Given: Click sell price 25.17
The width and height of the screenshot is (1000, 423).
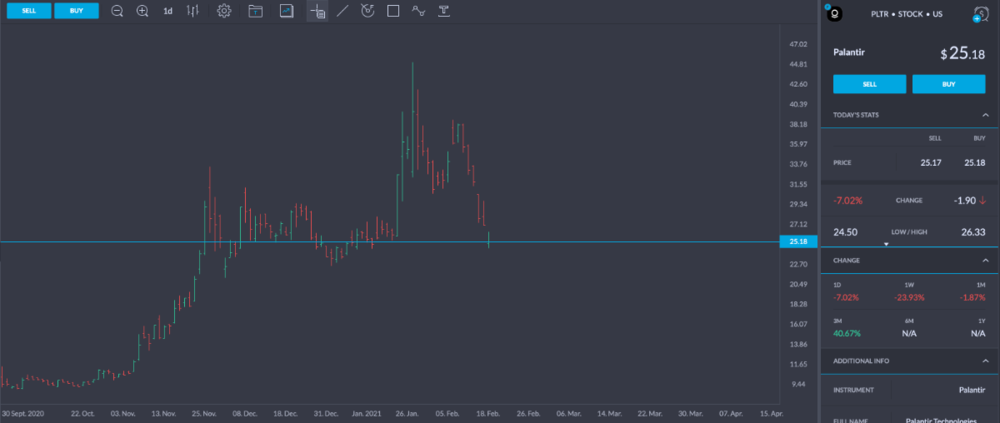Looking at the screenshot, I should (931, 163).
